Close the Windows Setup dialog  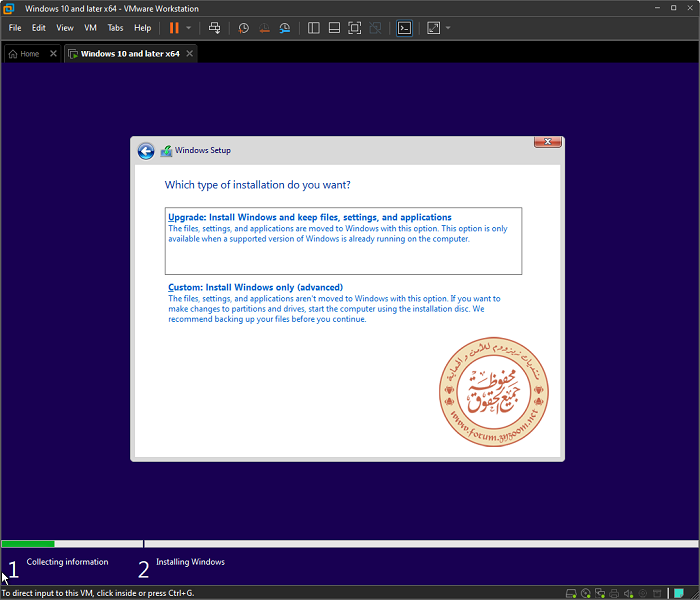tap(548, 142)
